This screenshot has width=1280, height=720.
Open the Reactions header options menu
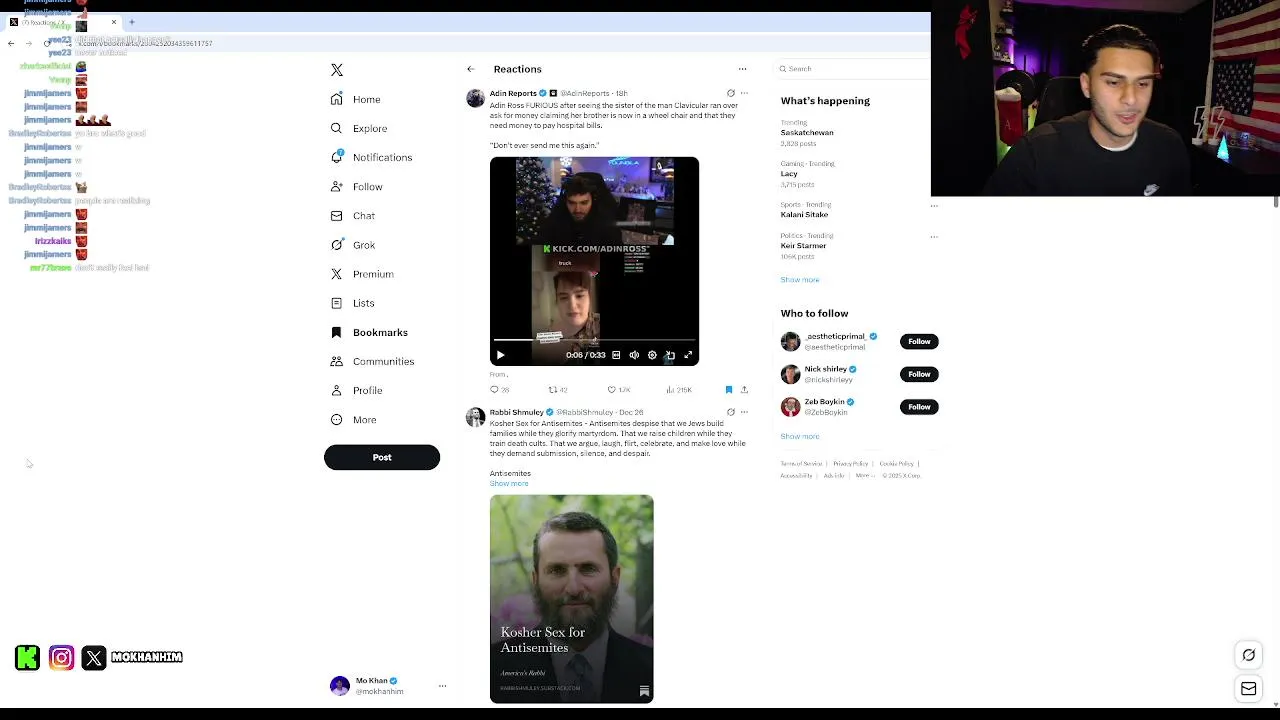point(742,69)
